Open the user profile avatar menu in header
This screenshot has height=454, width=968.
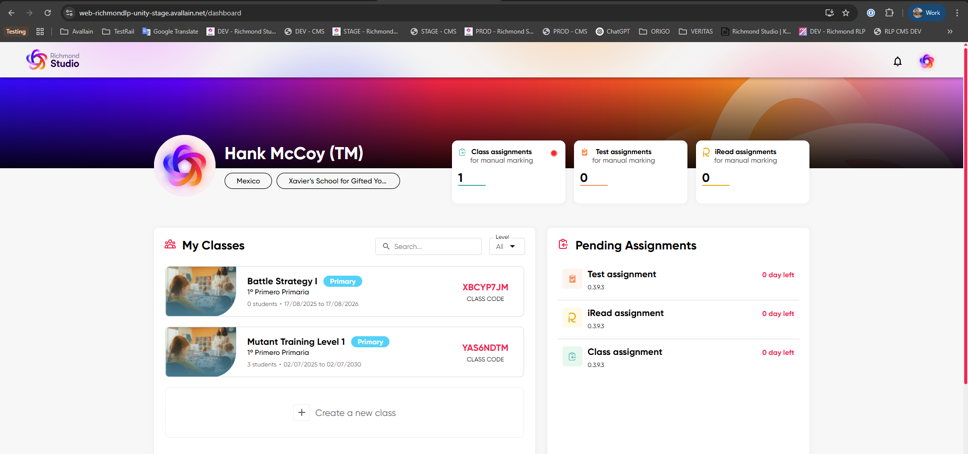point(927,61)
